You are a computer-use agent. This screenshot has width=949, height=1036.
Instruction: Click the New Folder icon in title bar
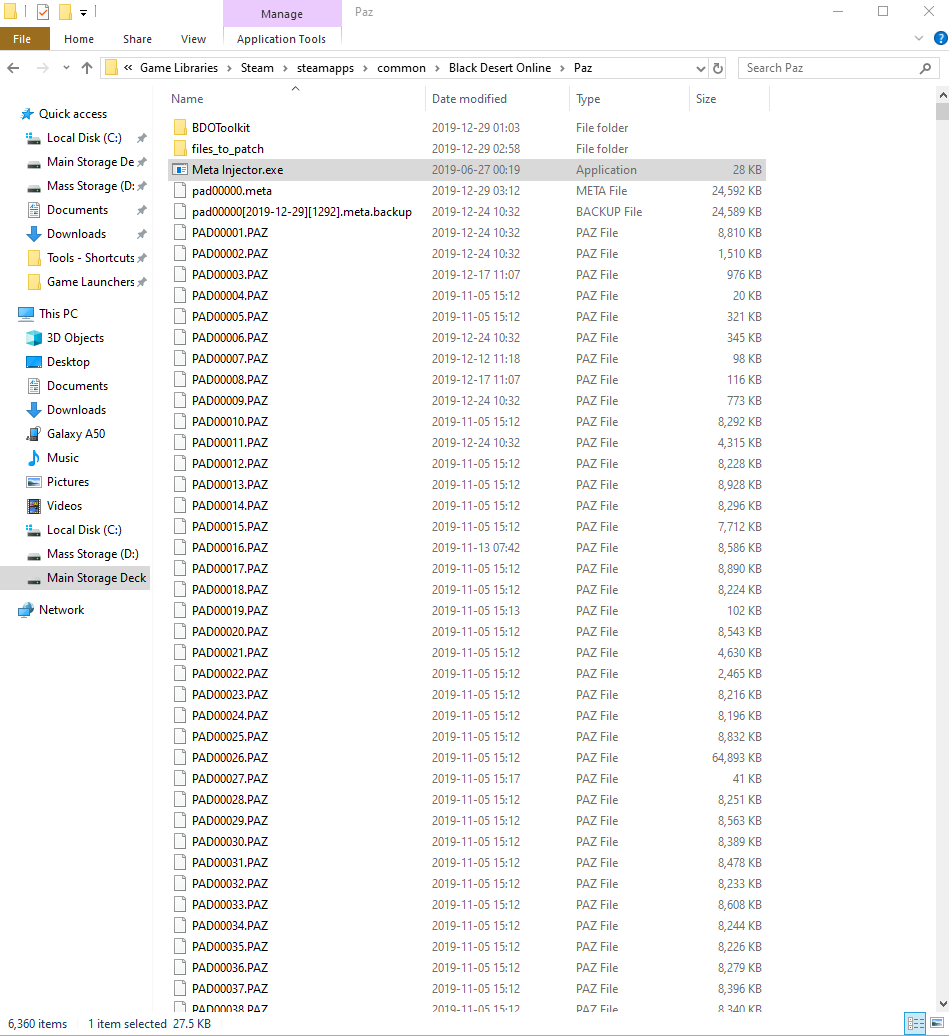coord(65,12)
